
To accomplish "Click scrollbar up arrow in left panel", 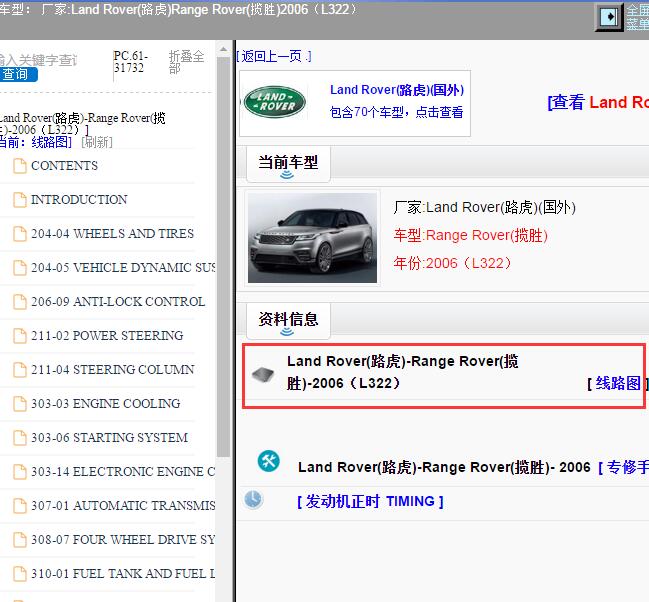I will click(223, 49).
